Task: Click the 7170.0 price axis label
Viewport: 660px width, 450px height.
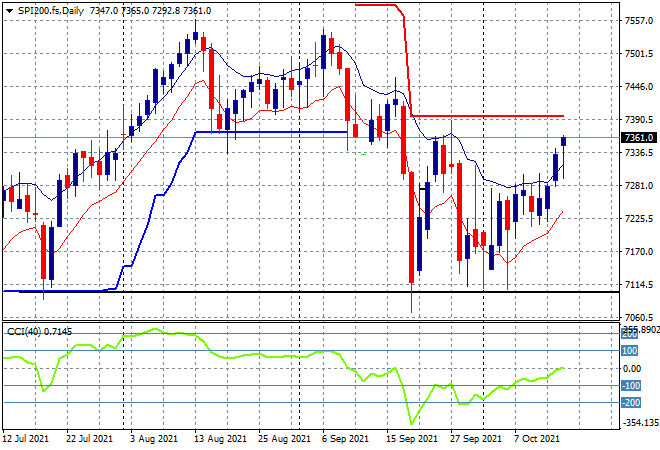Action: click(x=639, y=252)
